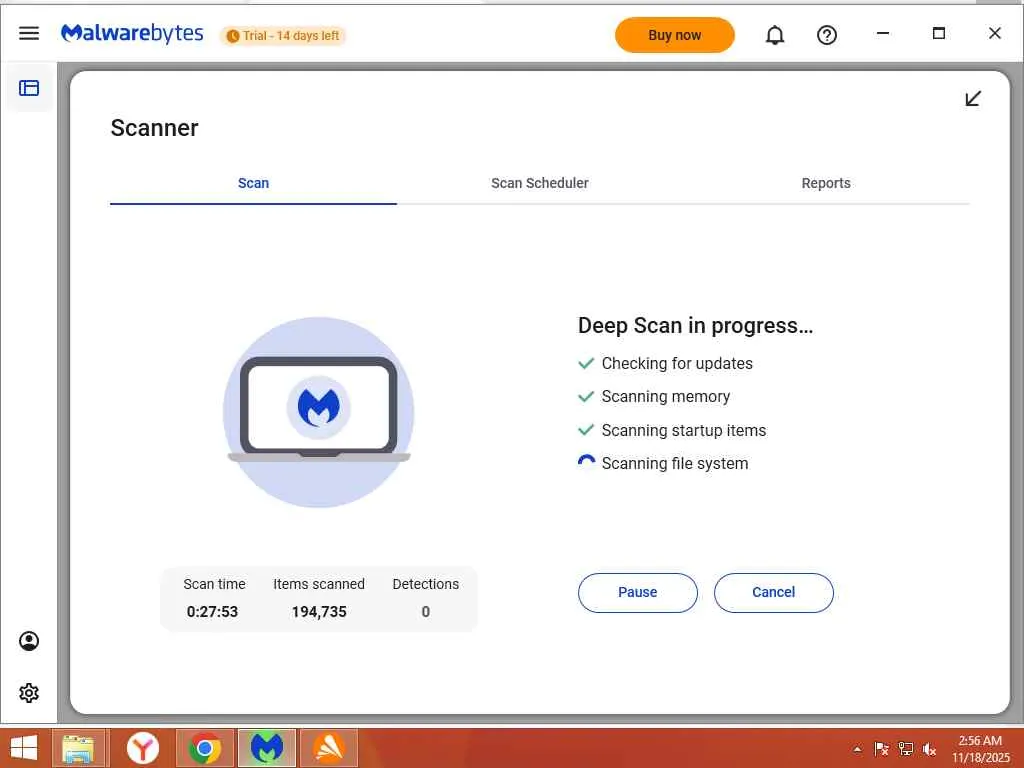The width and height of the screenshot is (1024, 768).
Task: Click the checkmark beside Scanning memory
Action: [586, 396]
